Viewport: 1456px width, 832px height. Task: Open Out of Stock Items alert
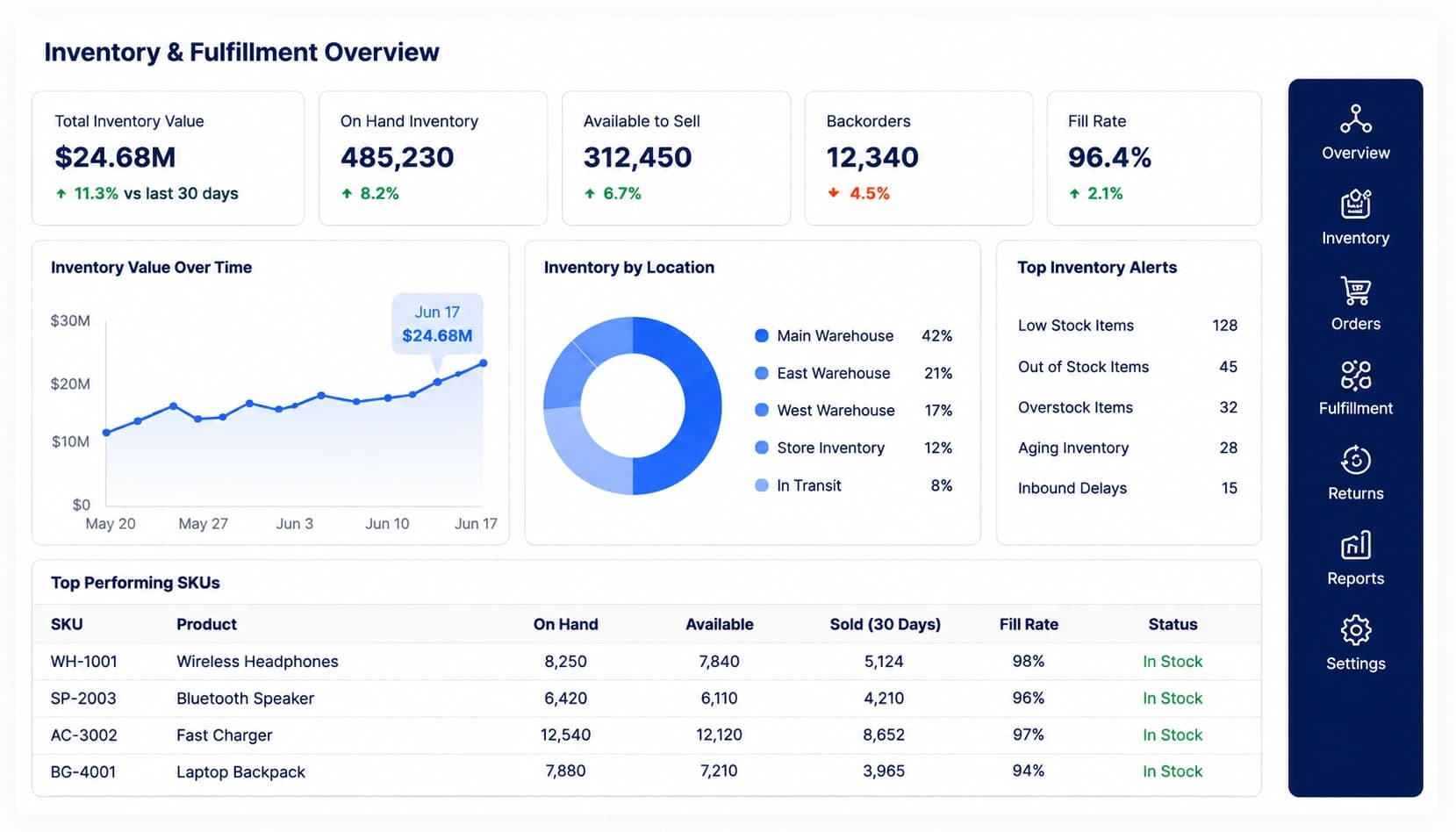[x=1128, y=367]
